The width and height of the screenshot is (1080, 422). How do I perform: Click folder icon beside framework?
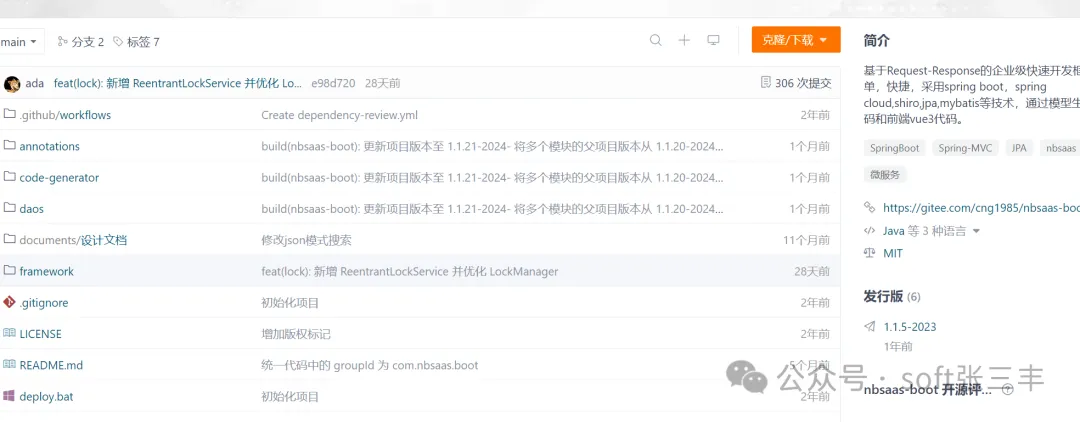tap(9, 271)
